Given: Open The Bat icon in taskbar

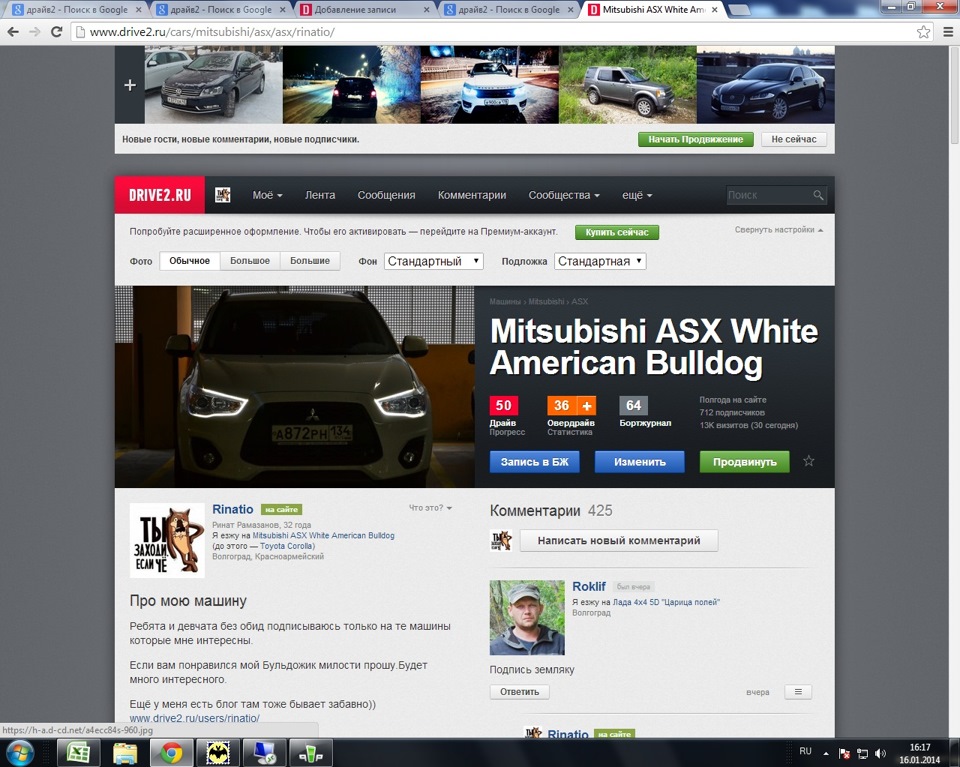Looking at the screenshot, I should click(x=217, y=753).
